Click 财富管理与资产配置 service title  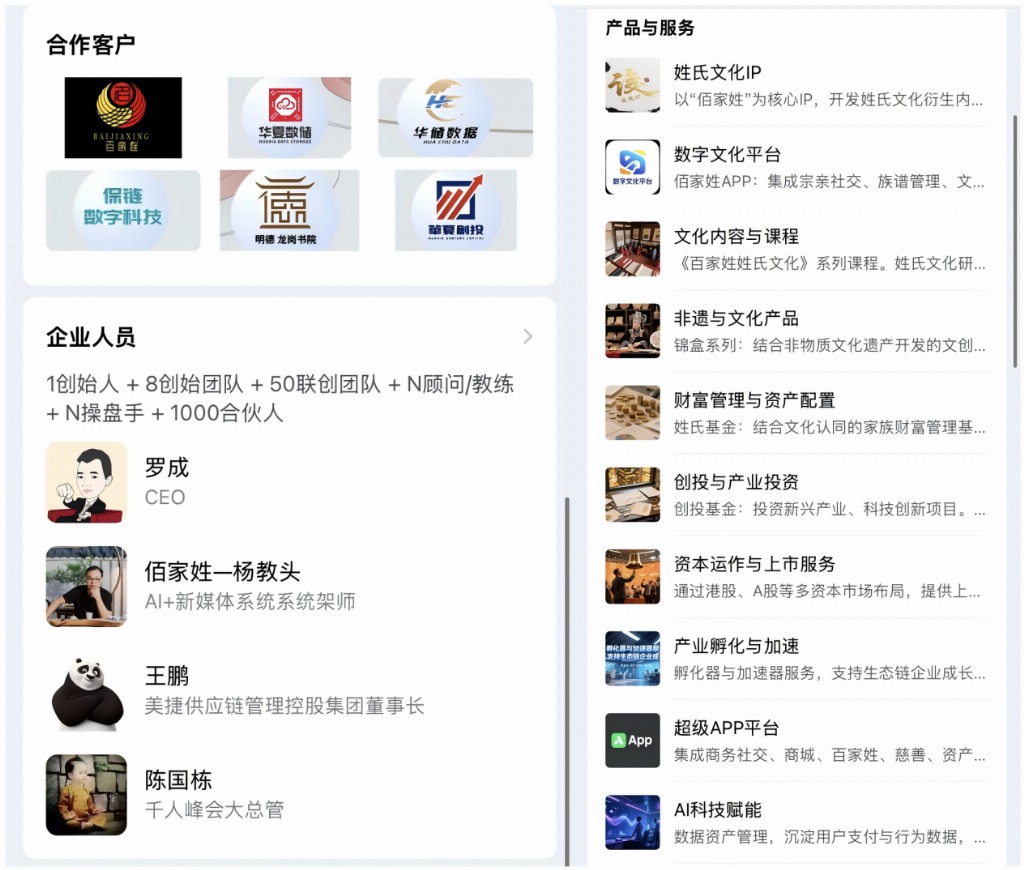754,400
